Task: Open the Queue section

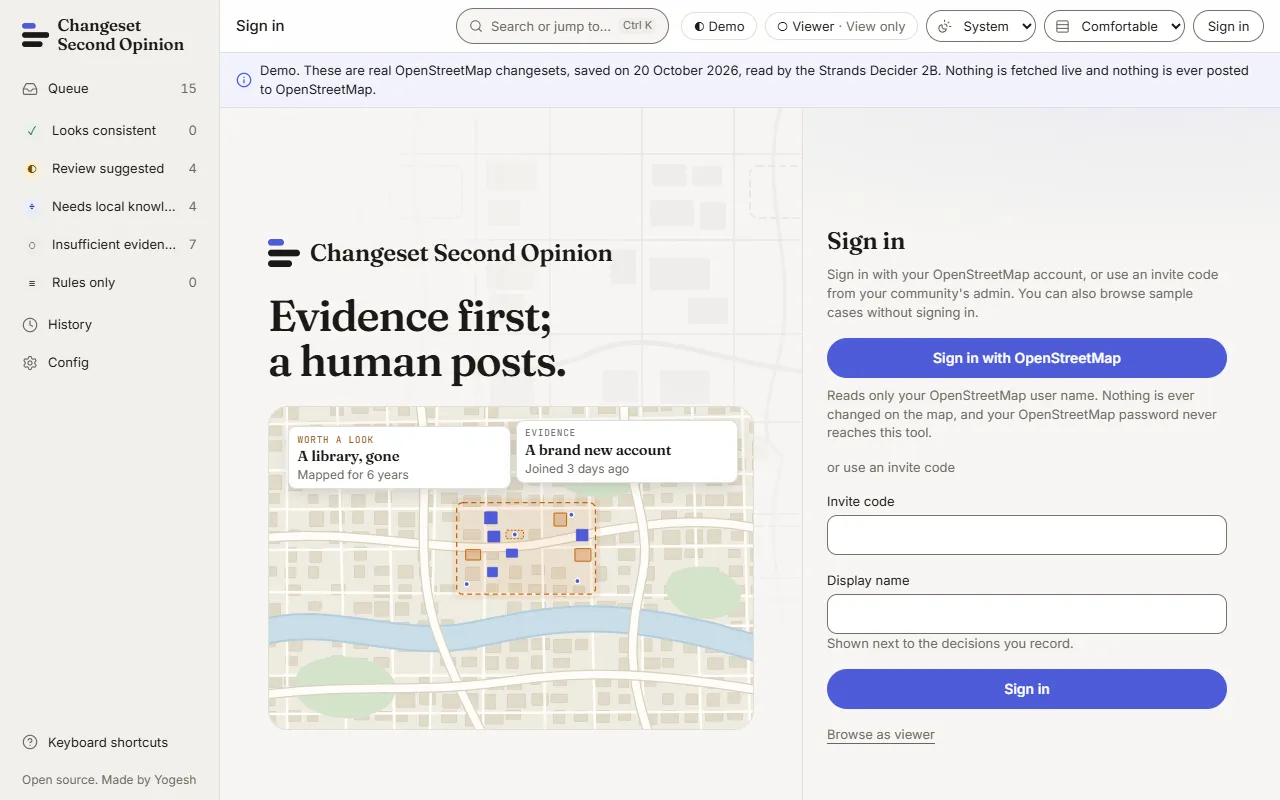Action: click(110, 89)
